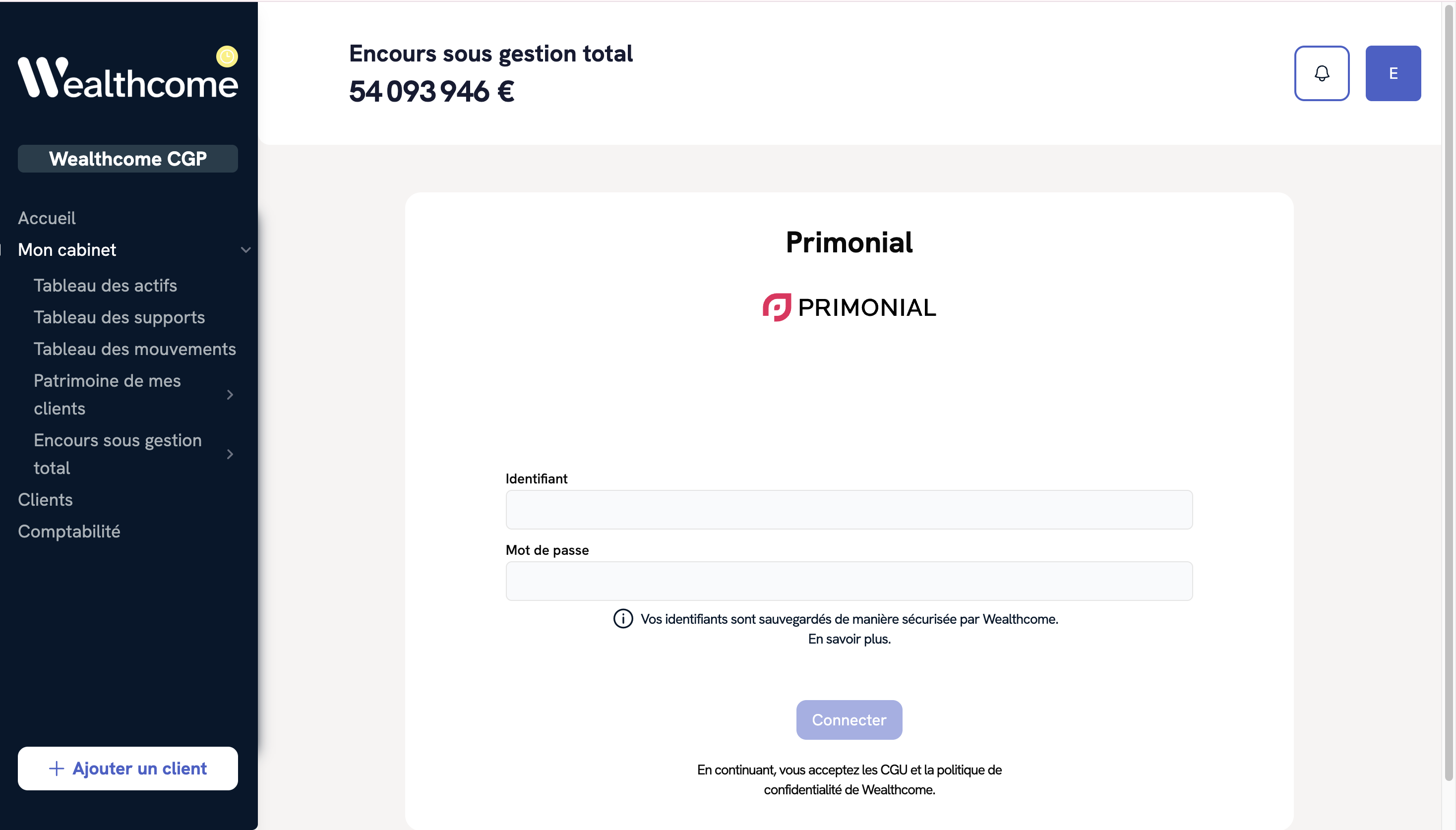Navigate to Clients section
Screen dimensions: 1456x830
(x=45, y=500)
